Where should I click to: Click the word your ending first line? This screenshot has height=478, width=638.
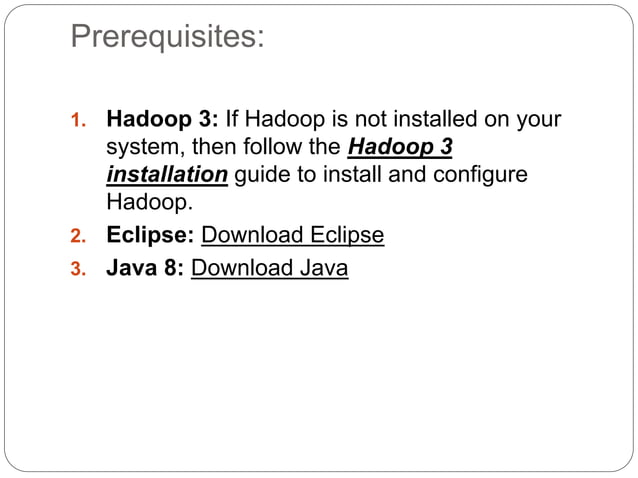pos(539,120)
